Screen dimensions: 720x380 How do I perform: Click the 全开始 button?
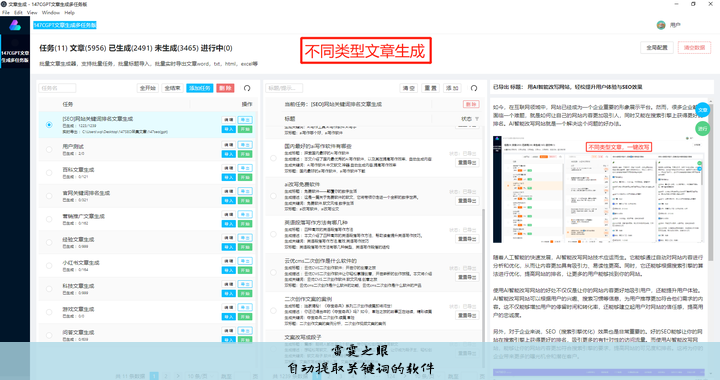coord(148,88)
